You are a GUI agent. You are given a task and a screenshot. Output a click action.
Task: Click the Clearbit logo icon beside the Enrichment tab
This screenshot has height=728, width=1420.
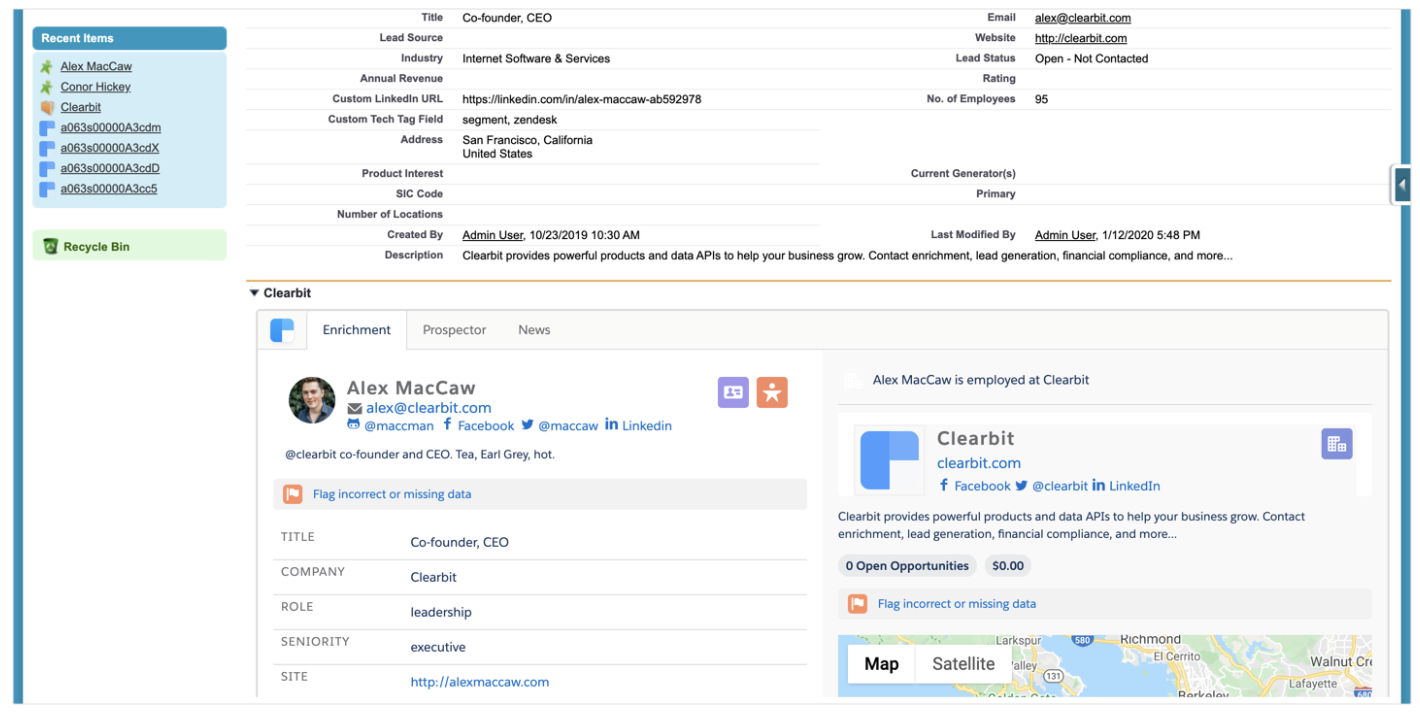click(282, 330)
